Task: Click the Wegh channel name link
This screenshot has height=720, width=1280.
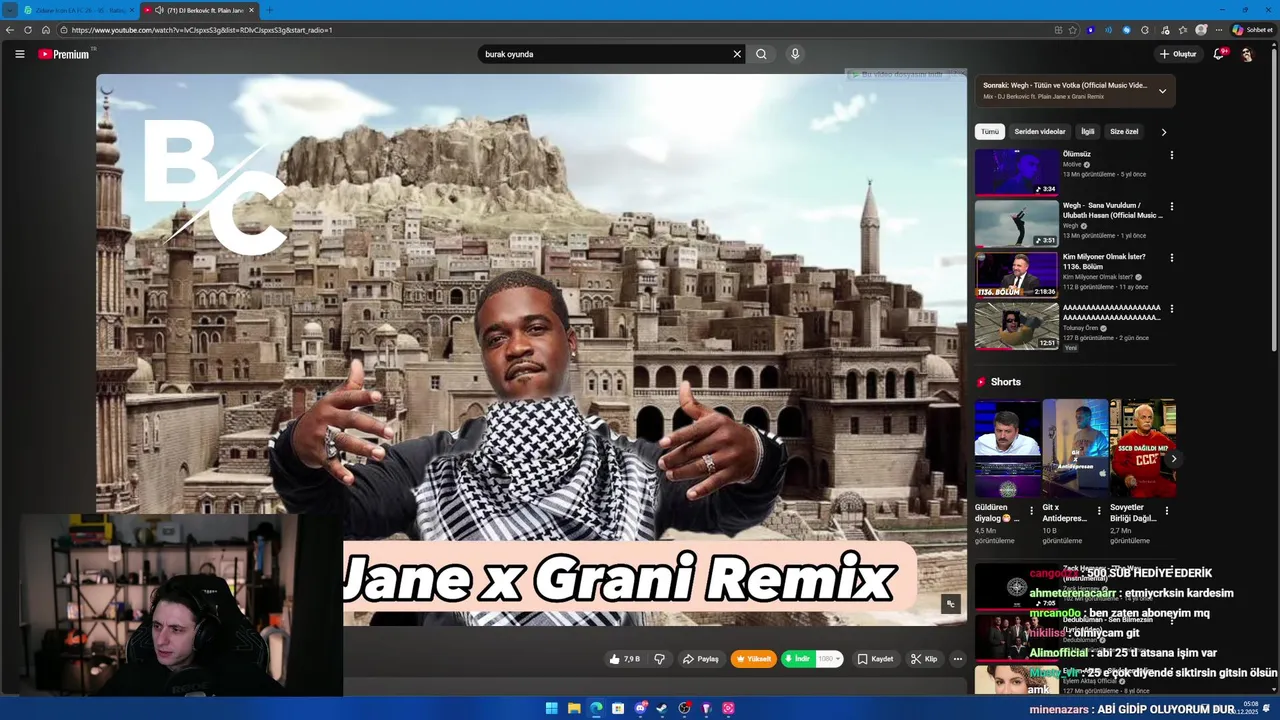Action: click(1070, 226)
